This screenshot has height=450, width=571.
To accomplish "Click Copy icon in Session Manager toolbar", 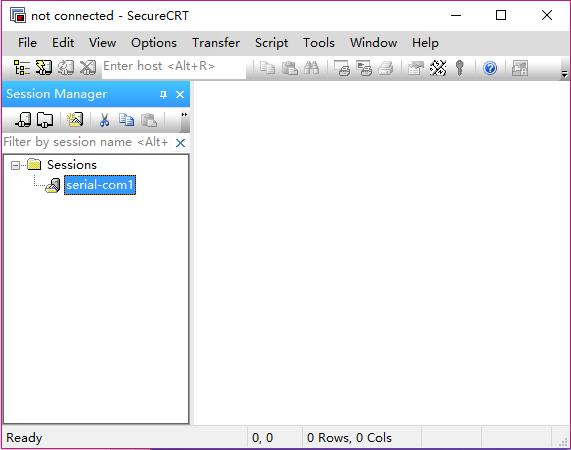I will pos(126,120).
